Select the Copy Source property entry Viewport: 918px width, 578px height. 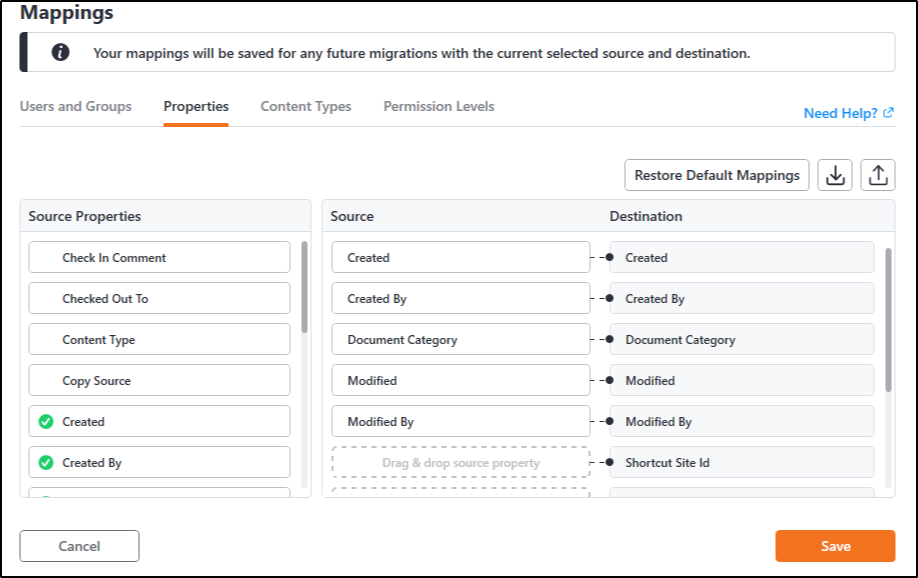[159, 380]
